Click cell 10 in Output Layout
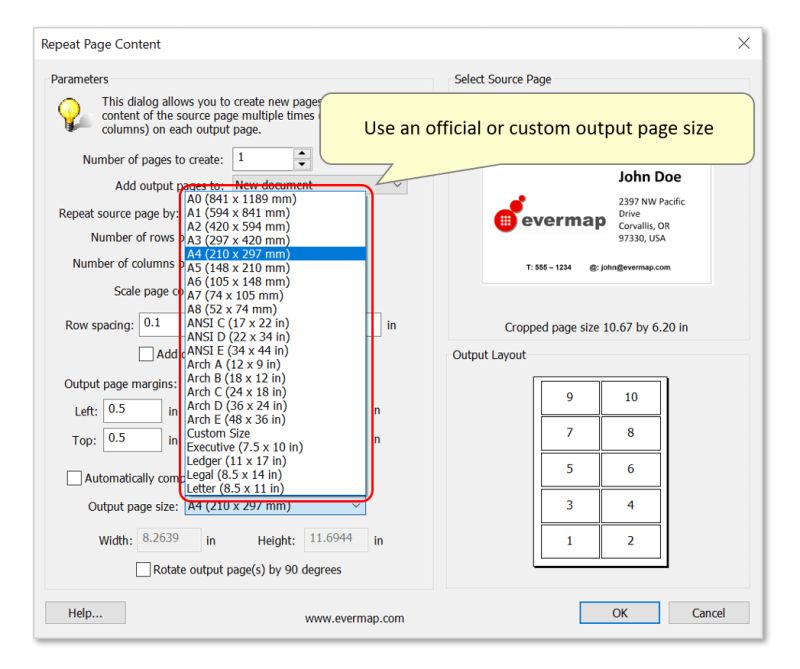 (x=631, y=397)
